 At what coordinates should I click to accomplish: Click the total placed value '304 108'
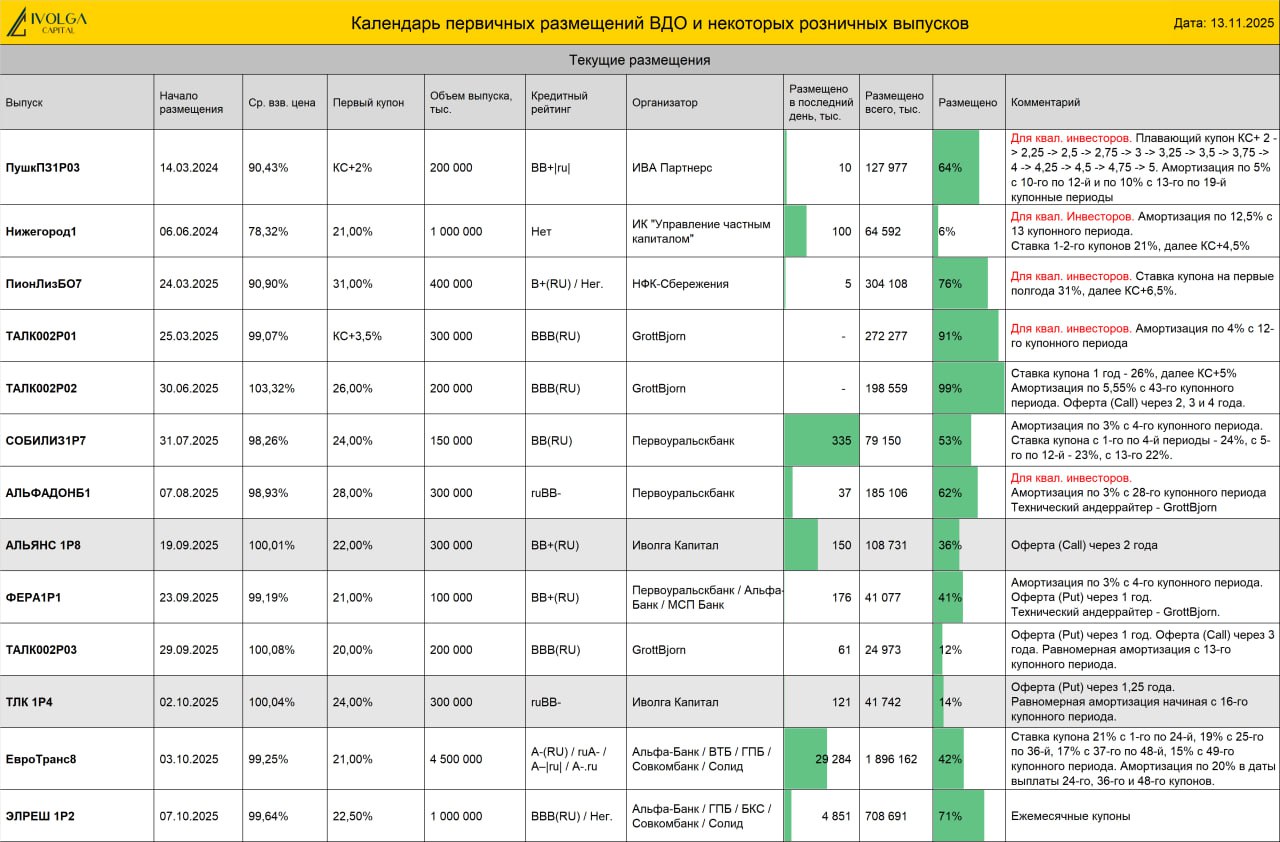(x=887, y=283)
